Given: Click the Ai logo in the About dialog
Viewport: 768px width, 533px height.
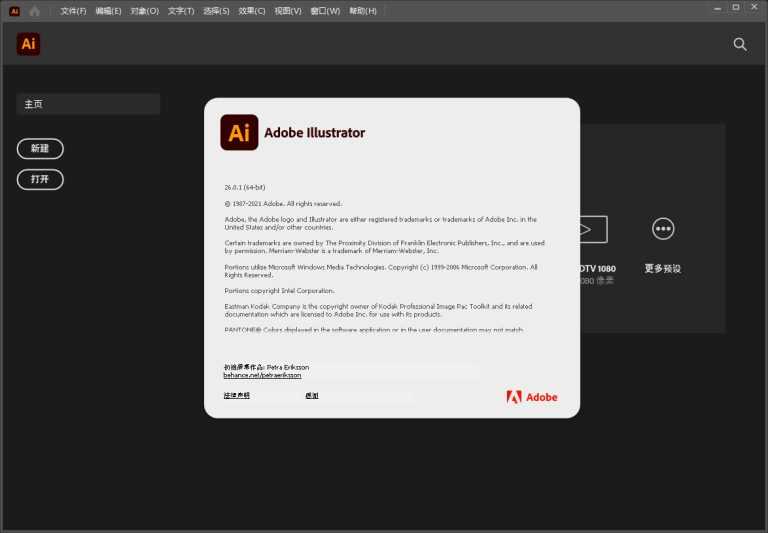Looking at the screenshot, I should [x=239, y=132].
